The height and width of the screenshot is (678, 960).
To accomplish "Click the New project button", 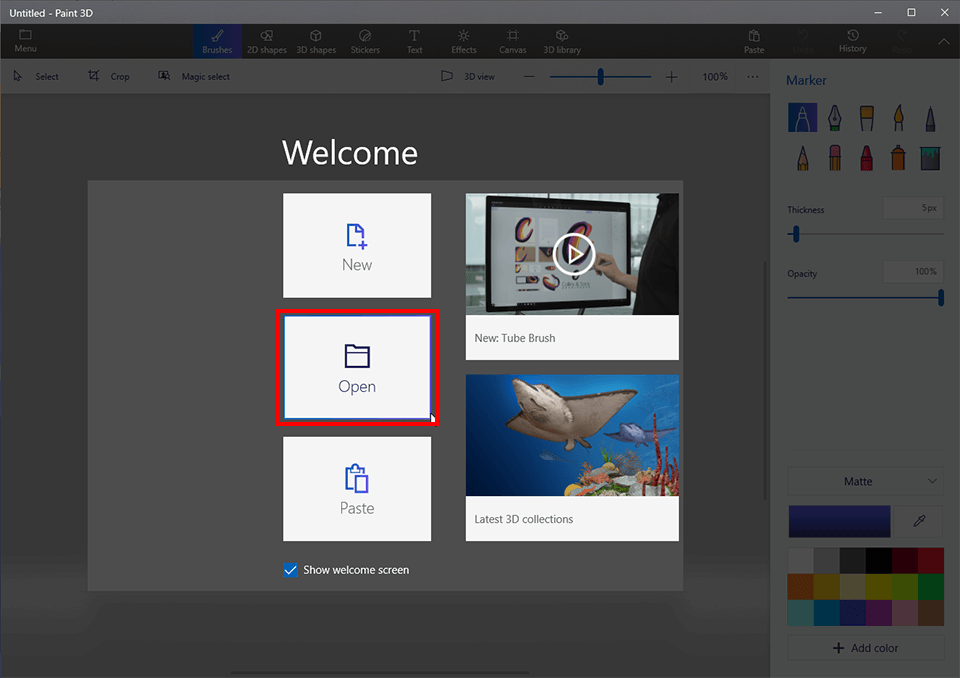I will [357, 245].
